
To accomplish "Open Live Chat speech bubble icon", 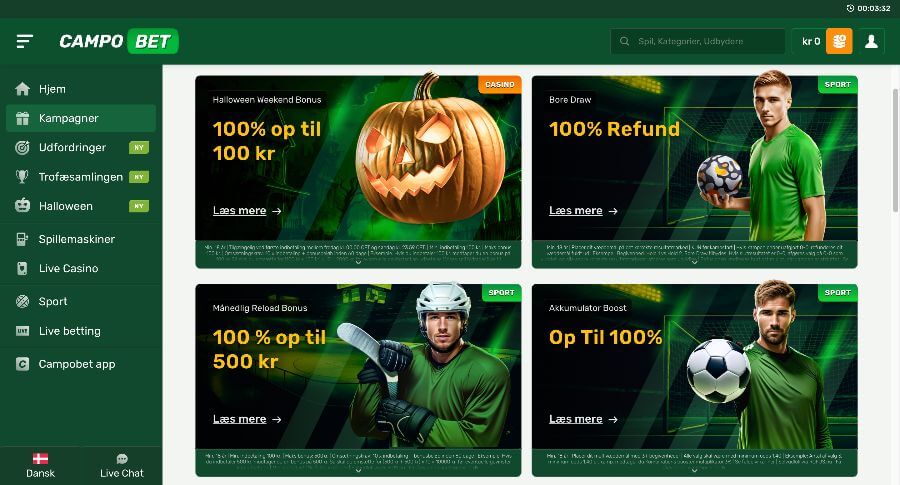I will pyautogui.click(x=122, y=459).
